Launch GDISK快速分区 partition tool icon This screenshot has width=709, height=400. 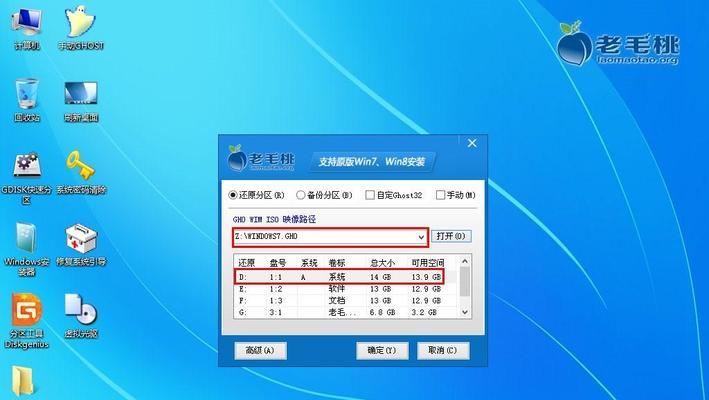(x=27, y=167)
